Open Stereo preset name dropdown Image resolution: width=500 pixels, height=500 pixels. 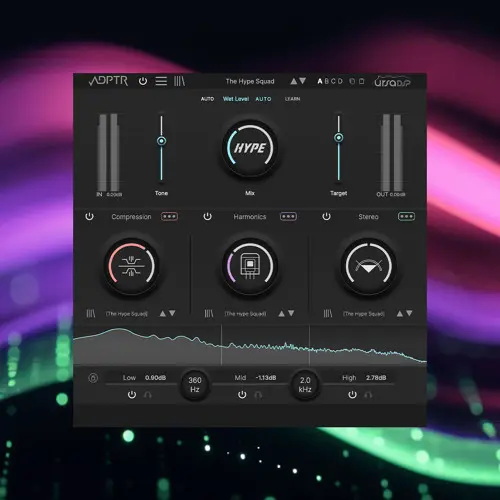click(364, 314)
